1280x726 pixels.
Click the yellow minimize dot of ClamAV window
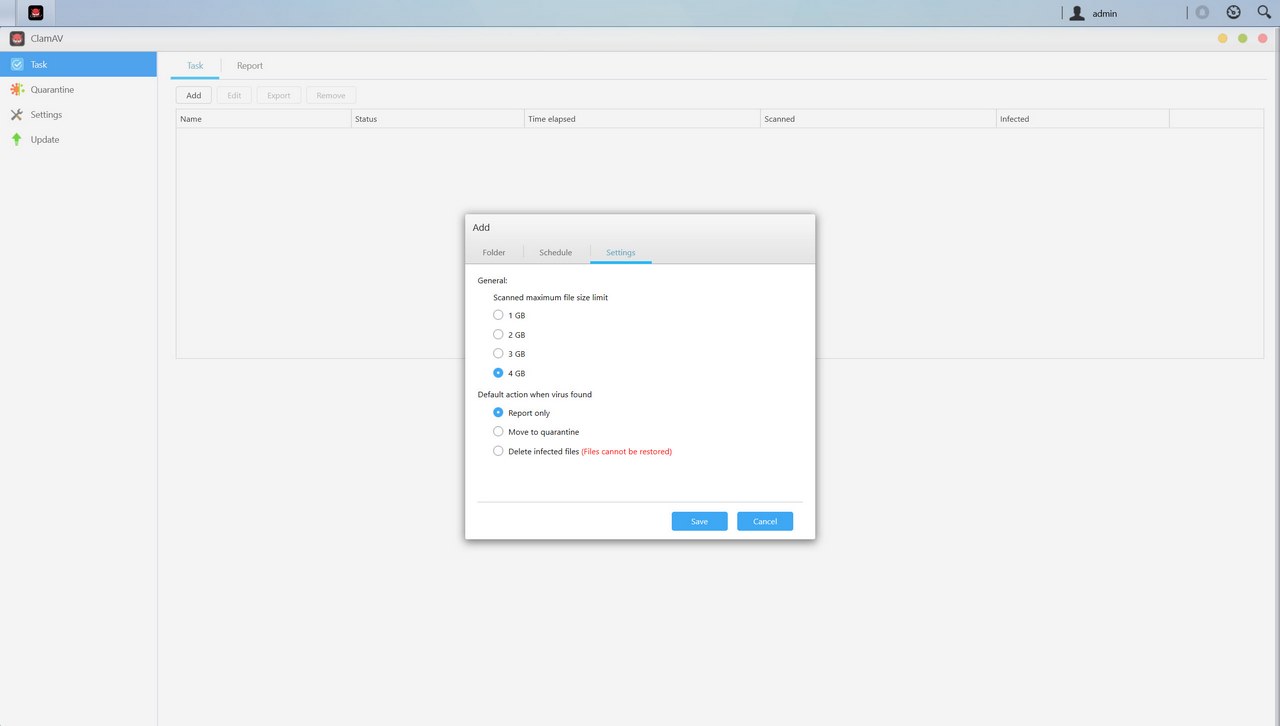(x=1222, y=38)
